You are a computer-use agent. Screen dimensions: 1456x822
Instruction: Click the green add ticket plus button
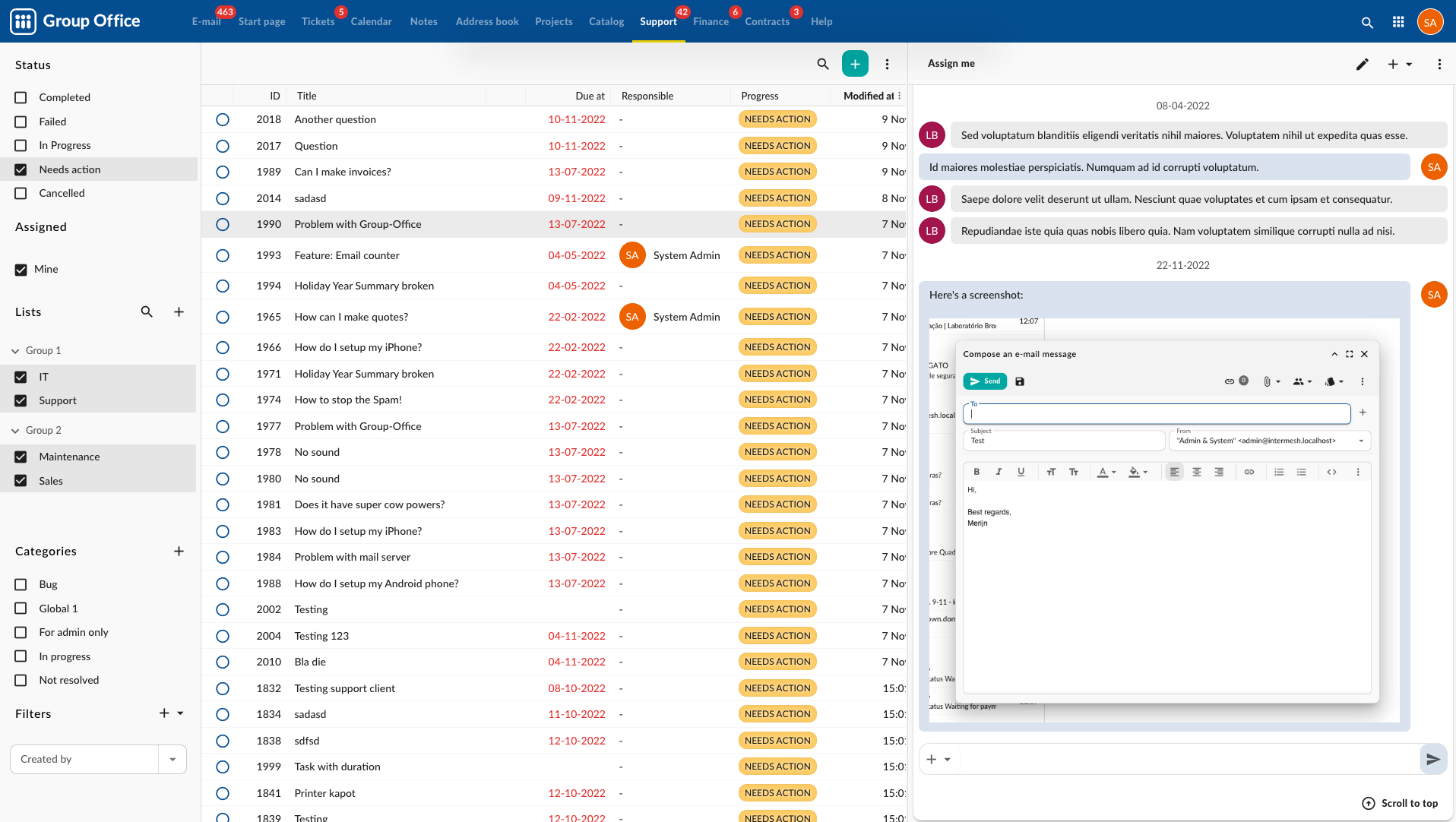click(x=855, y=65)
